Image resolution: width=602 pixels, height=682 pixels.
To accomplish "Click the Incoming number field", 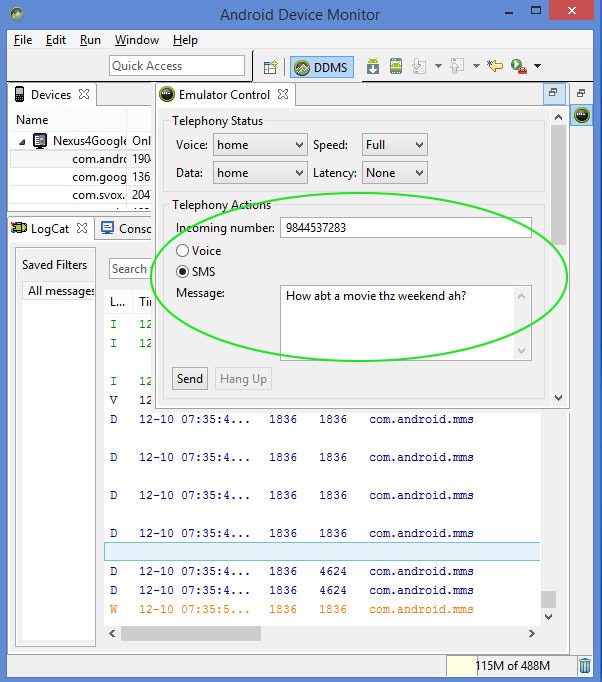I will (x=405, y=227).
